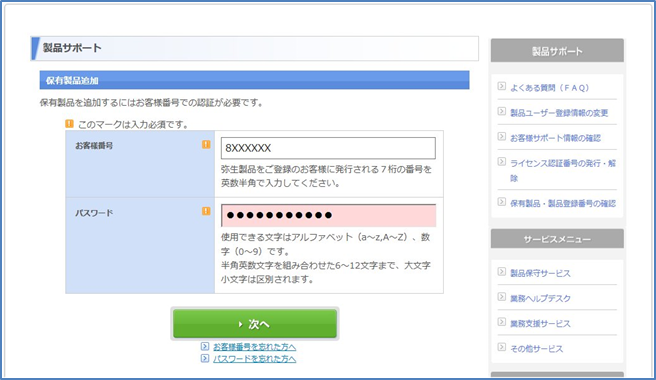656x380 pixels.
Task: Open 保有製品・製品登録番号の確認 link
Action: [x=563, y=203]
